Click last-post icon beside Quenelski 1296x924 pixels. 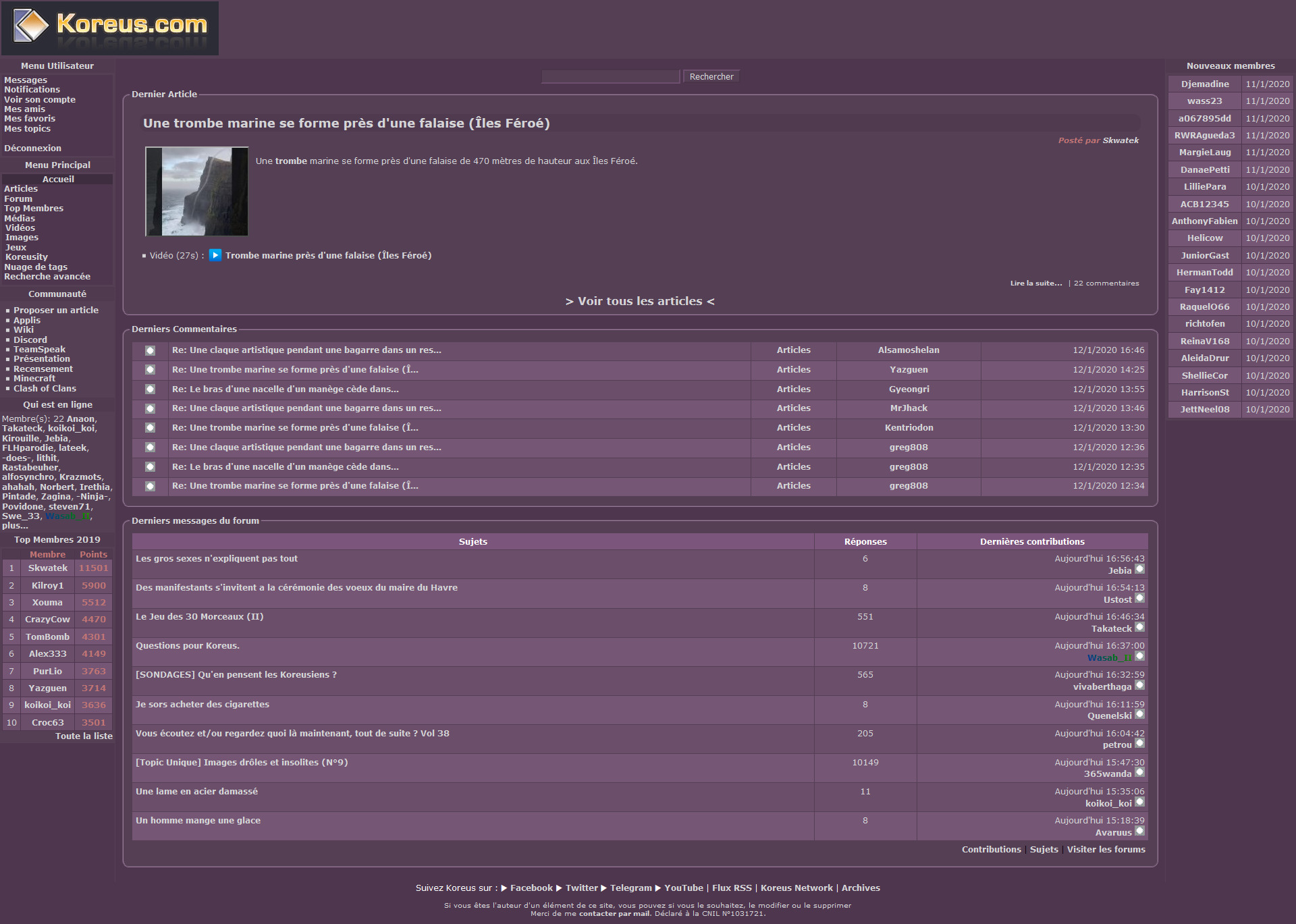[x=1139, y=715]
